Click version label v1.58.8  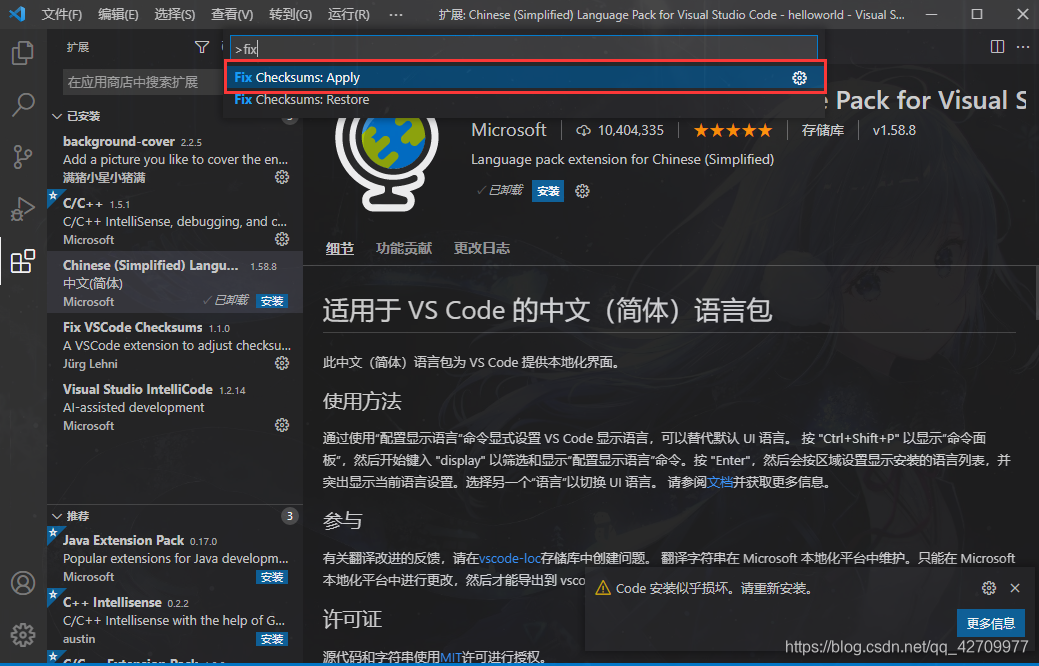pos(894,131)
